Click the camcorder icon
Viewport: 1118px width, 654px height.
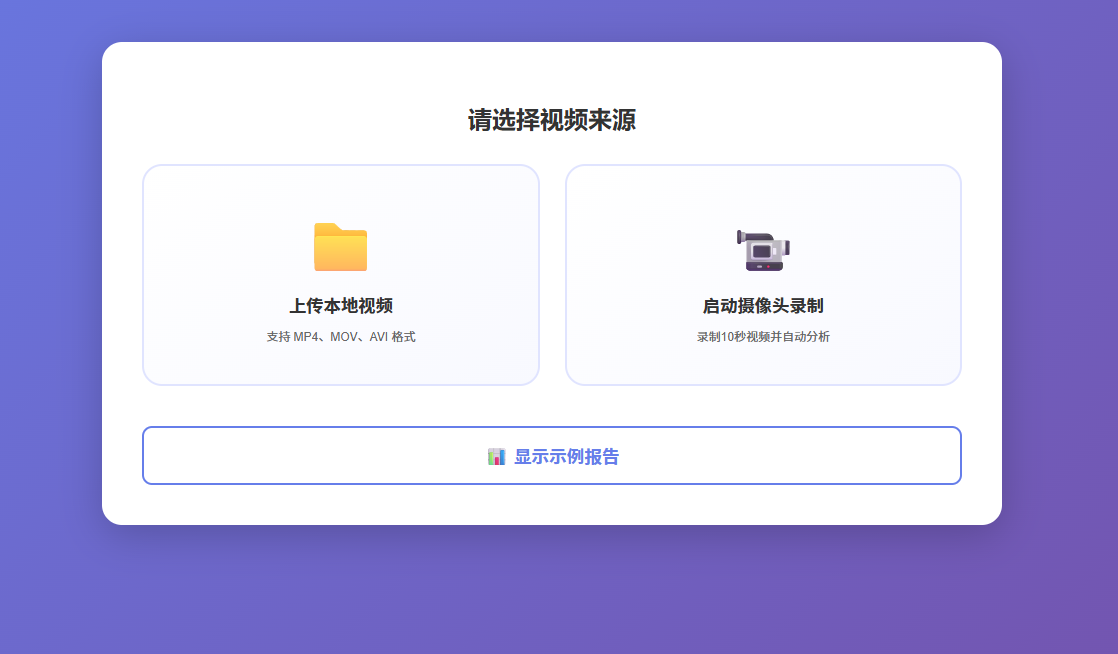(x=763, y=250)
